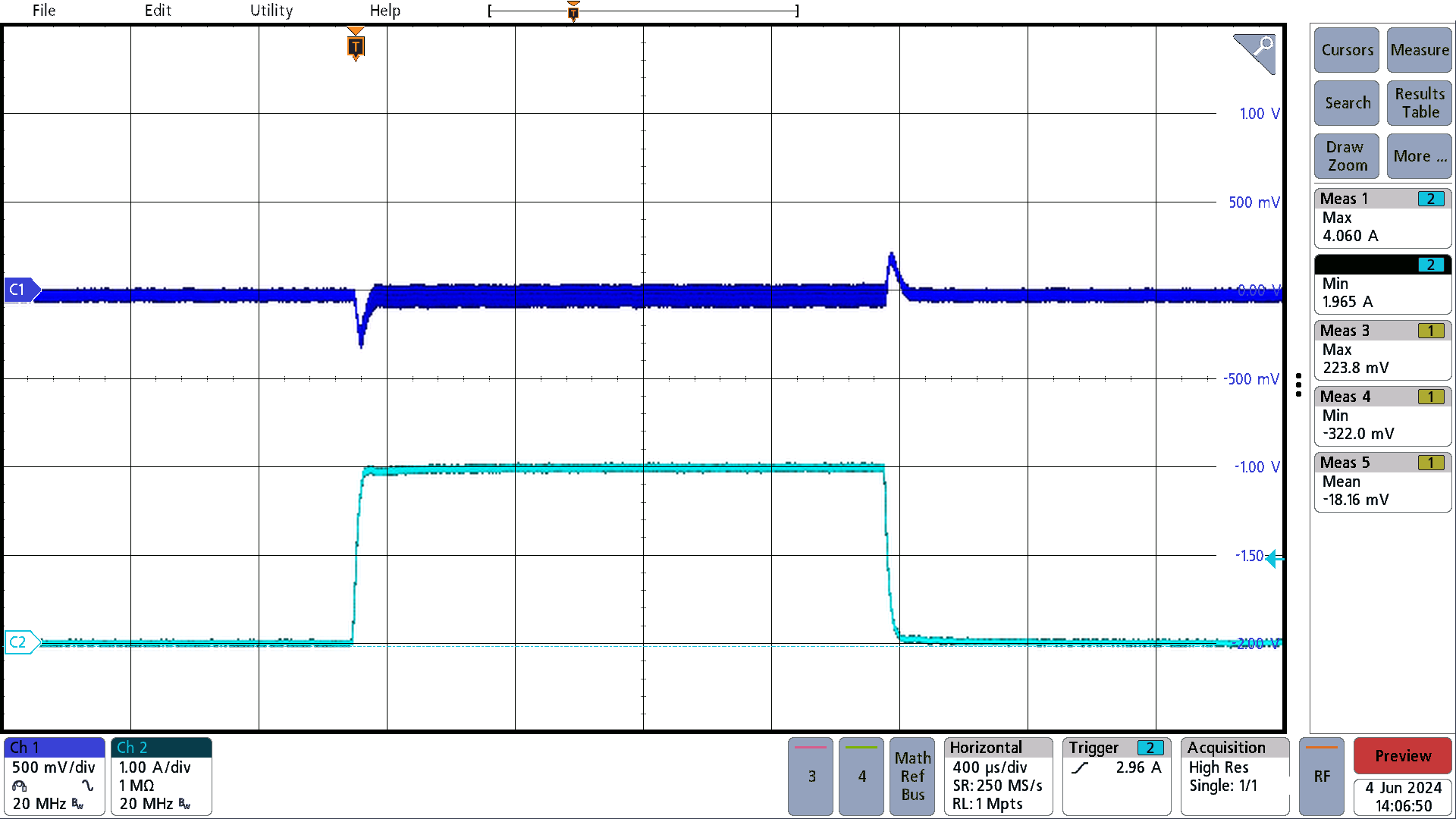Image resolution: width=1456 pixels, height=819 pixels.
Task: Open the Ch 2 settings badge
Action: [162, 776]
